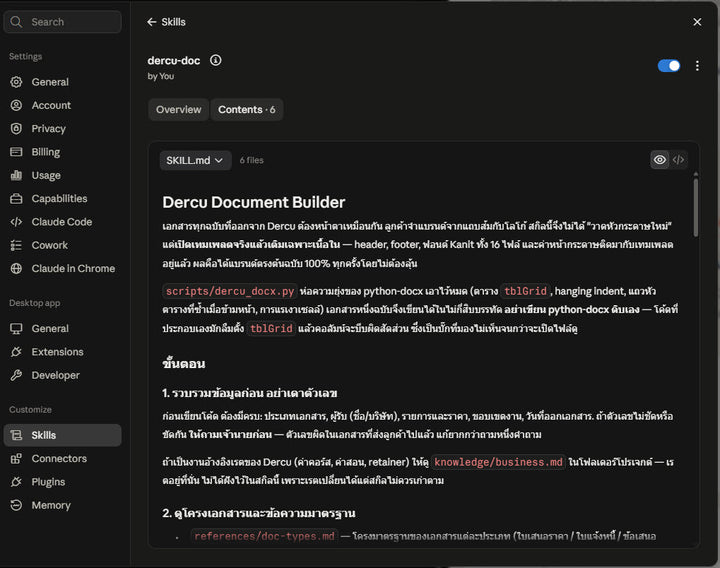Open Desktop app General settings
This screenshot has width=720, height=568.
click(x=62, y=328)
